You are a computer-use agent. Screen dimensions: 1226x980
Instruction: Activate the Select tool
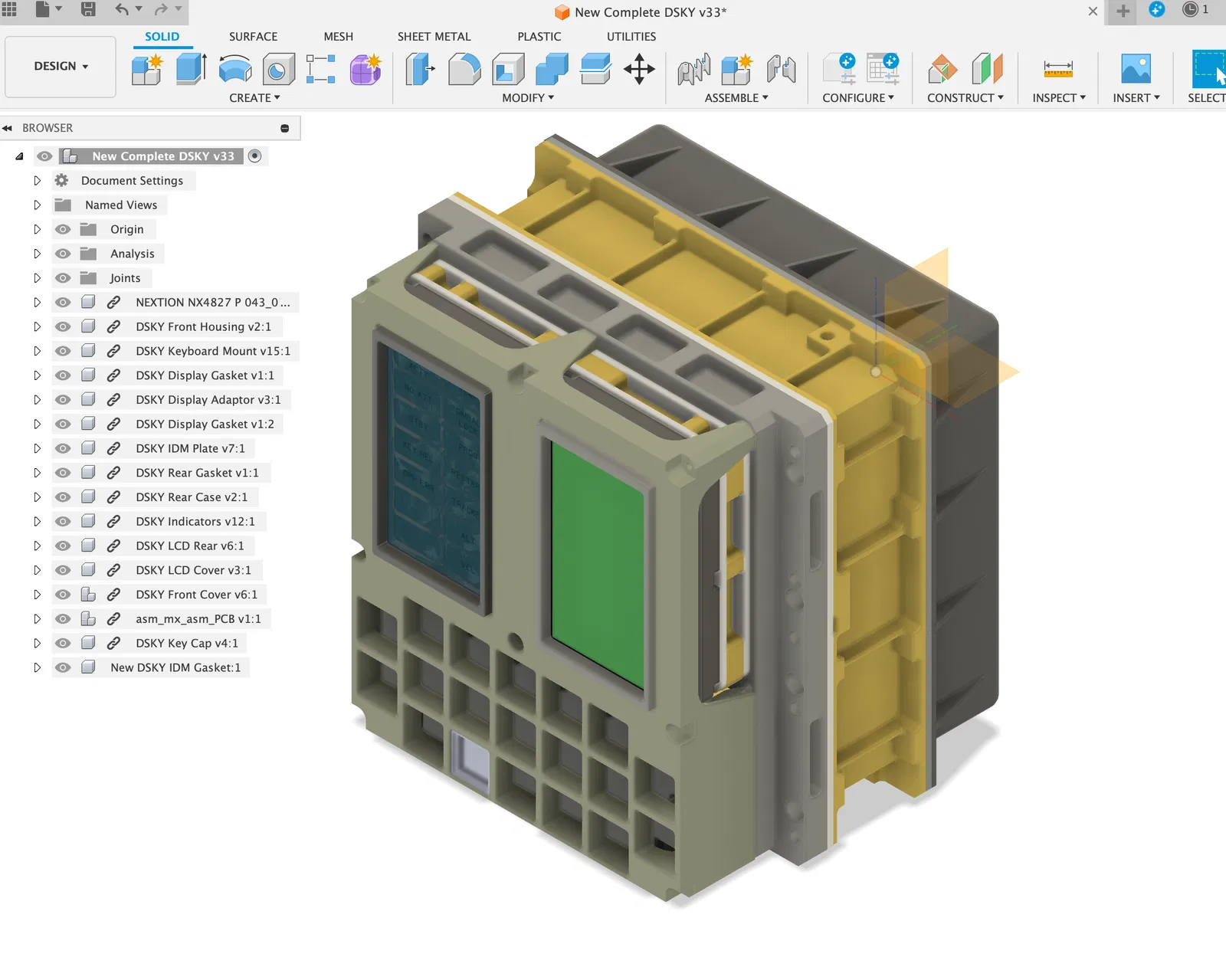pos(1209,69)
